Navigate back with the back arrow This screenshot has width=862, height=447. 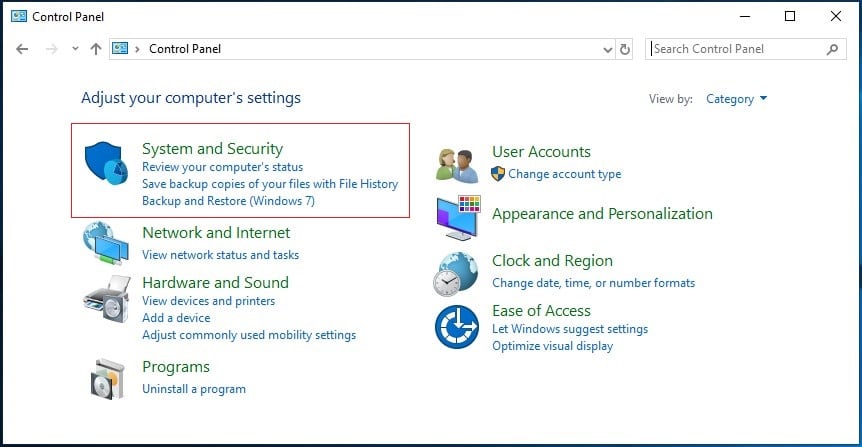tap(22, 49)
